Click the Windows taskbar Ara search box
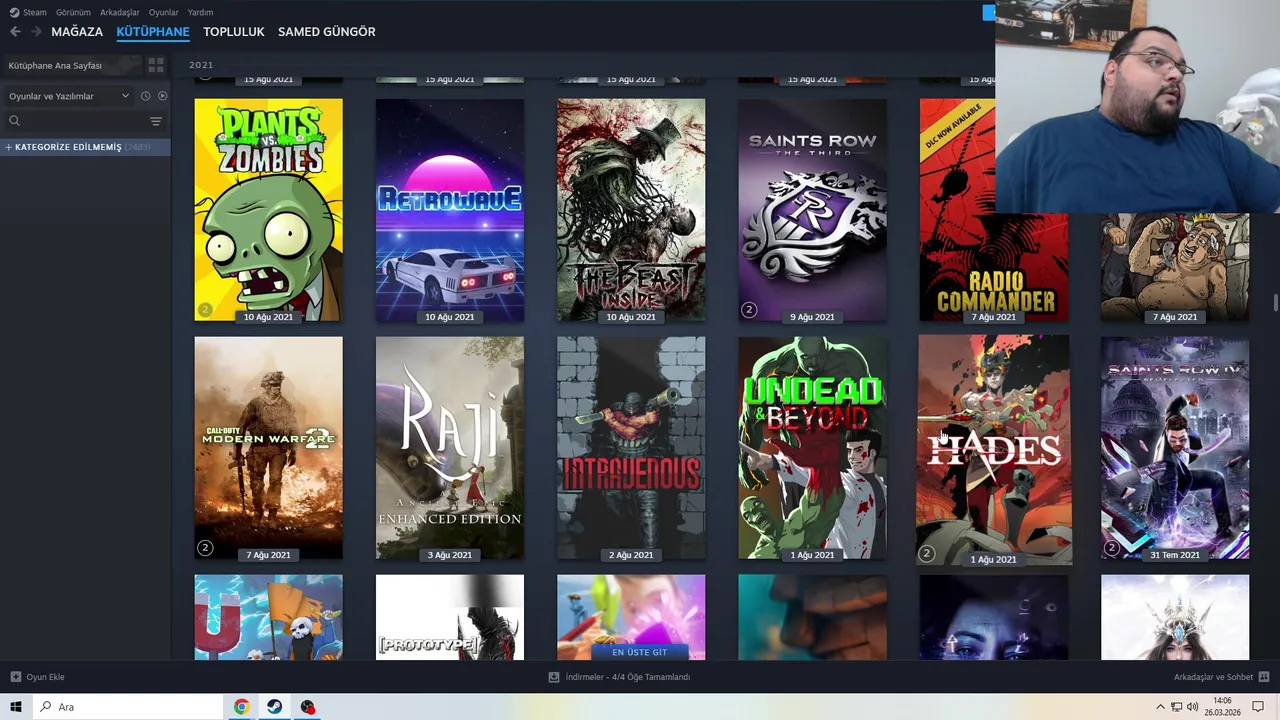Viewport: 1280px width, 720px height. click(128, 707)
